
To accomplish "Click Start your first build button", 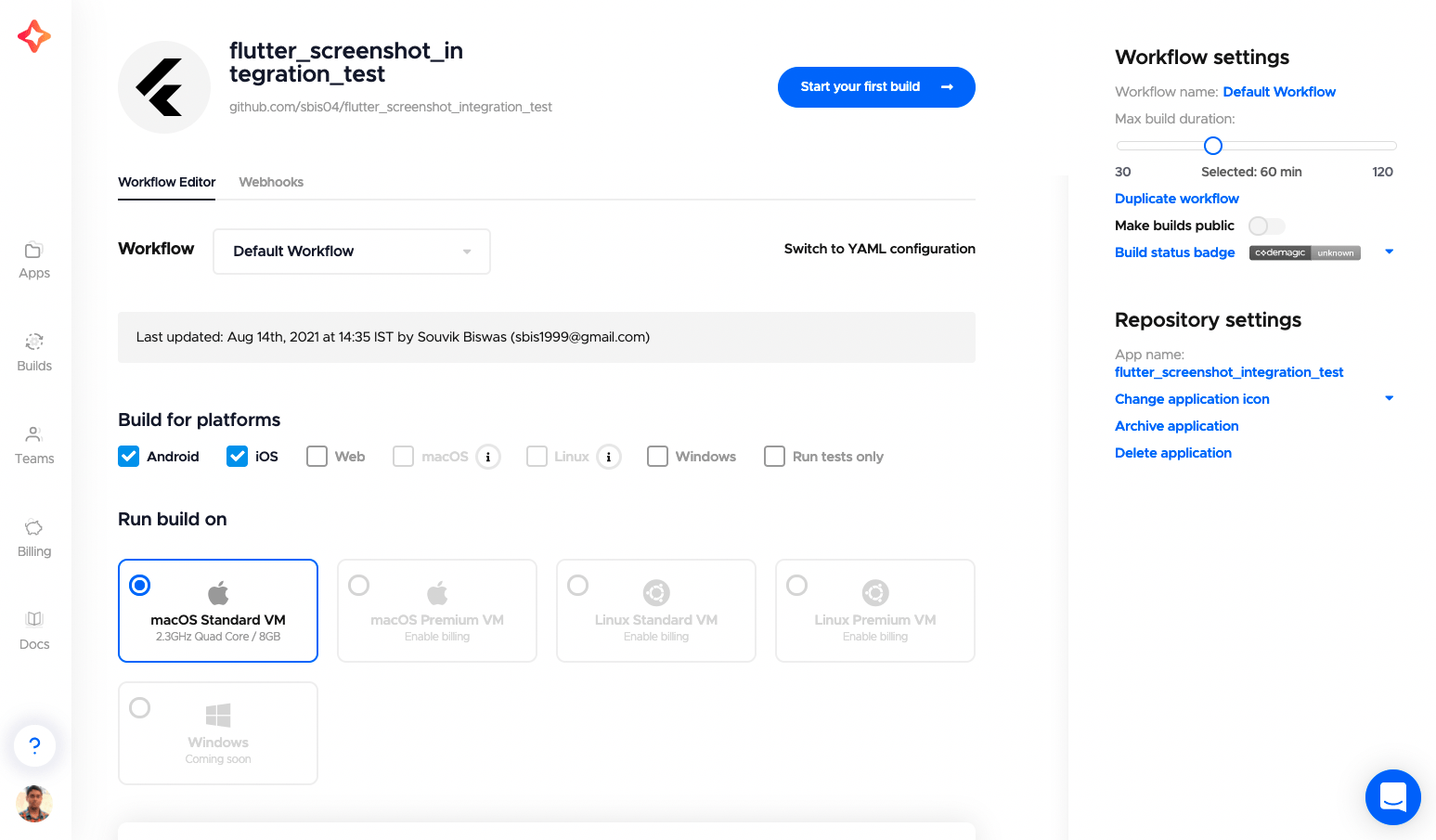I will pos(876,87).
